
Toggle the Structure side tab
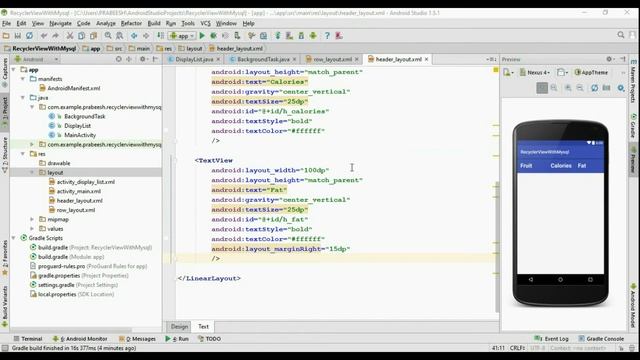[x=5, y=155]
